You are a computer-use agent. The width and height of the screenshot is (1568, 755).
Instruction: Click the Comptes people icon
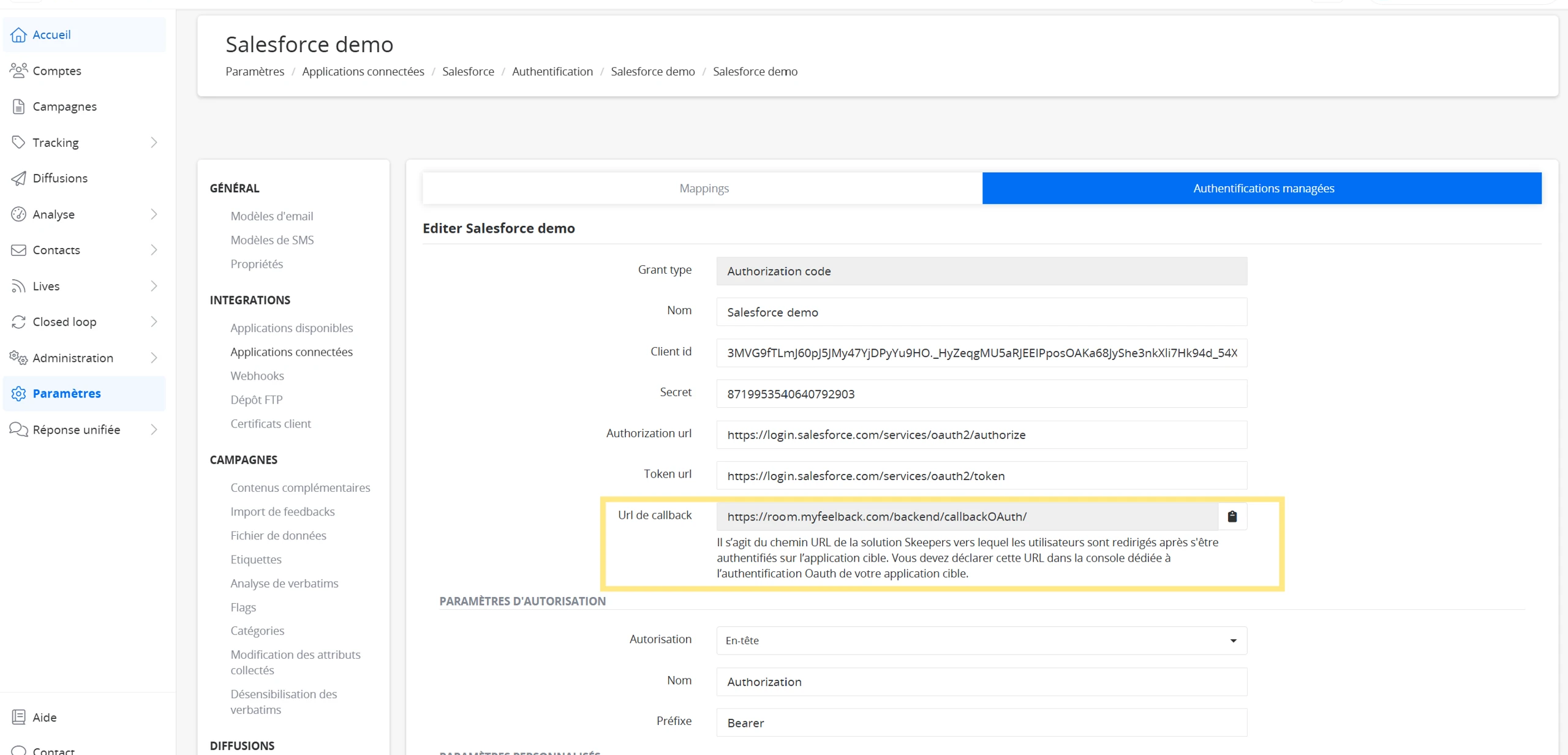[x=18, y=70]
